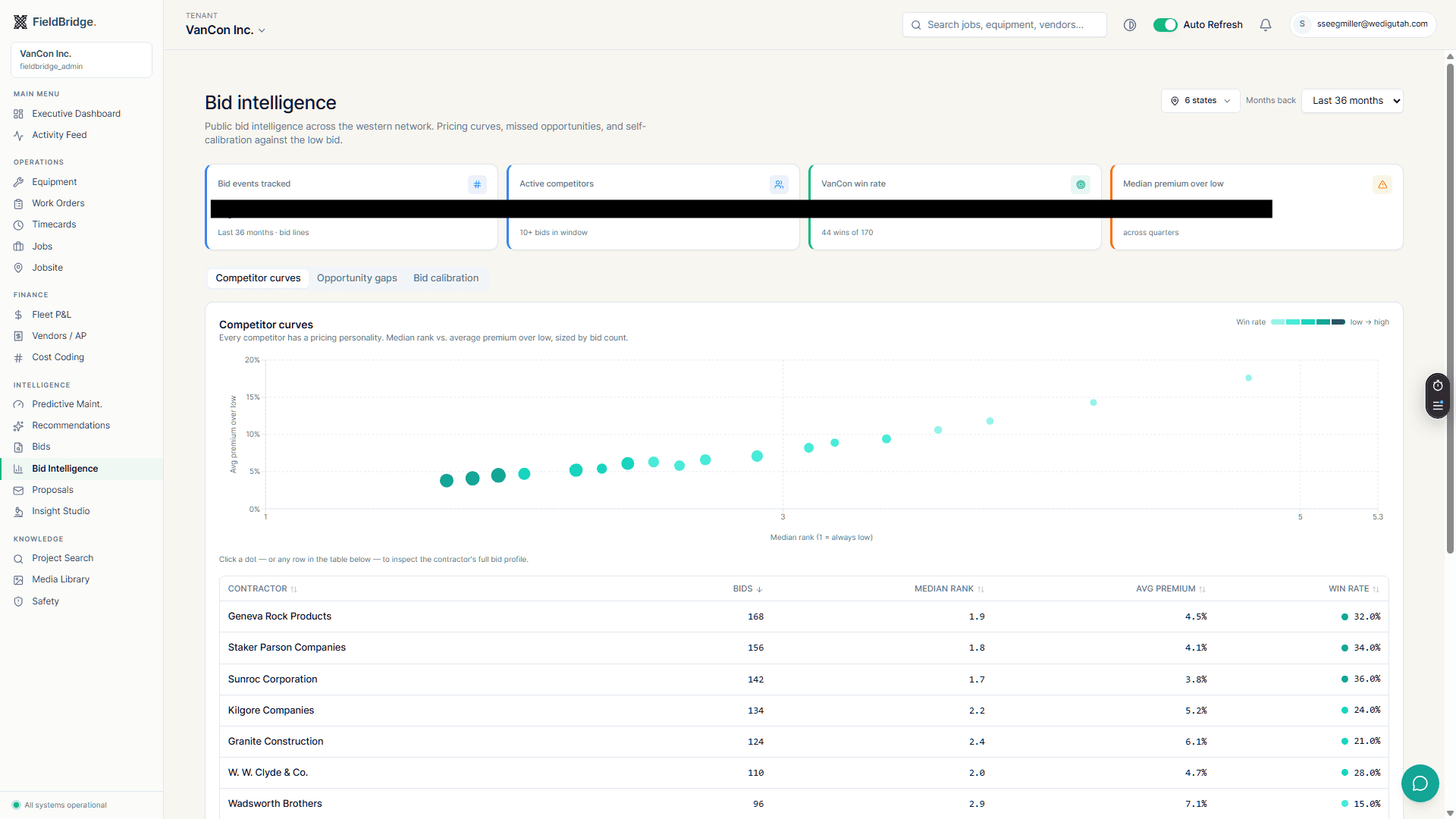
Task: Open the chat support bubble
Action: [x=1420, y=783]
